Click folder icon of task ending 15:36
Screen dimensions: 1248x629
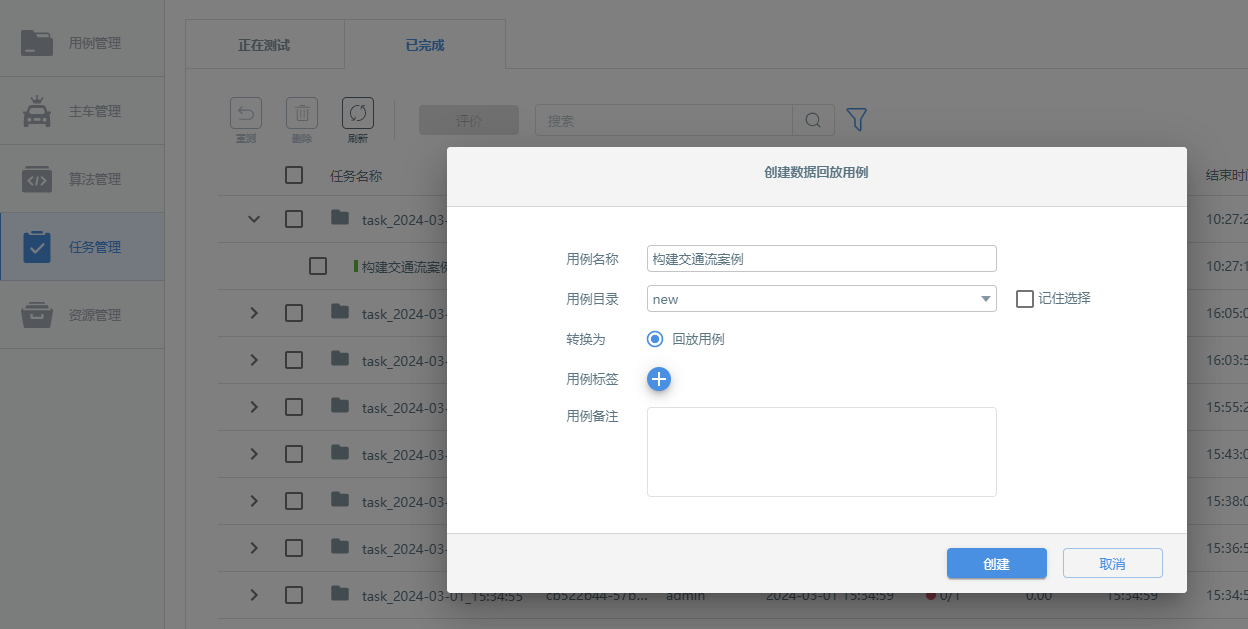pyautogui.click(x=340, y=547)
